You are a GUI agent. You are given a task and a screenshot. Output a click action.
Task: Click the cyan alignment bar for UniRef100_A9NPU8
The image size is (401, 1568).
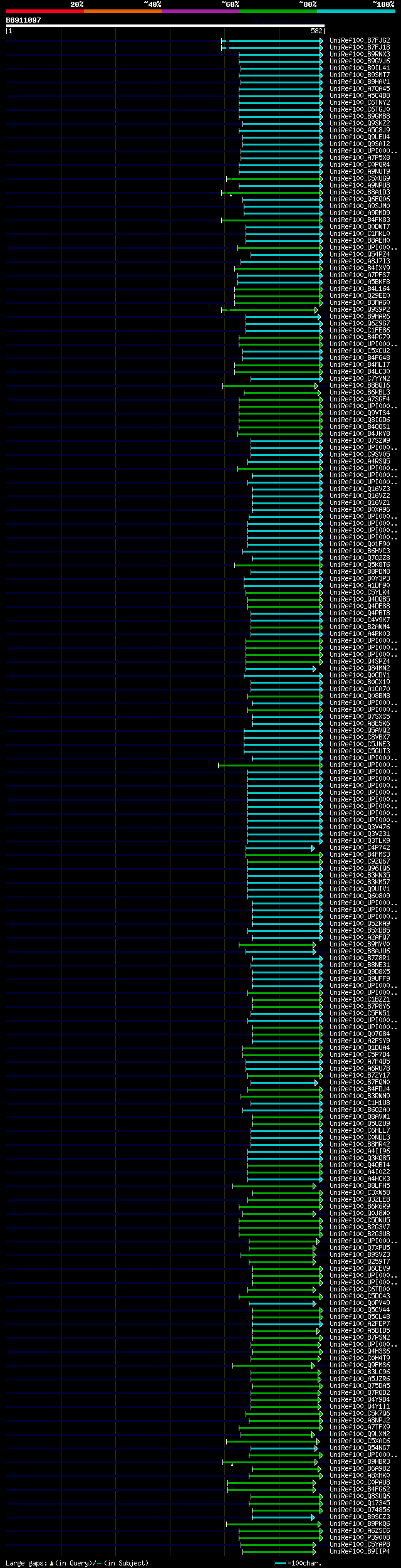281,186
